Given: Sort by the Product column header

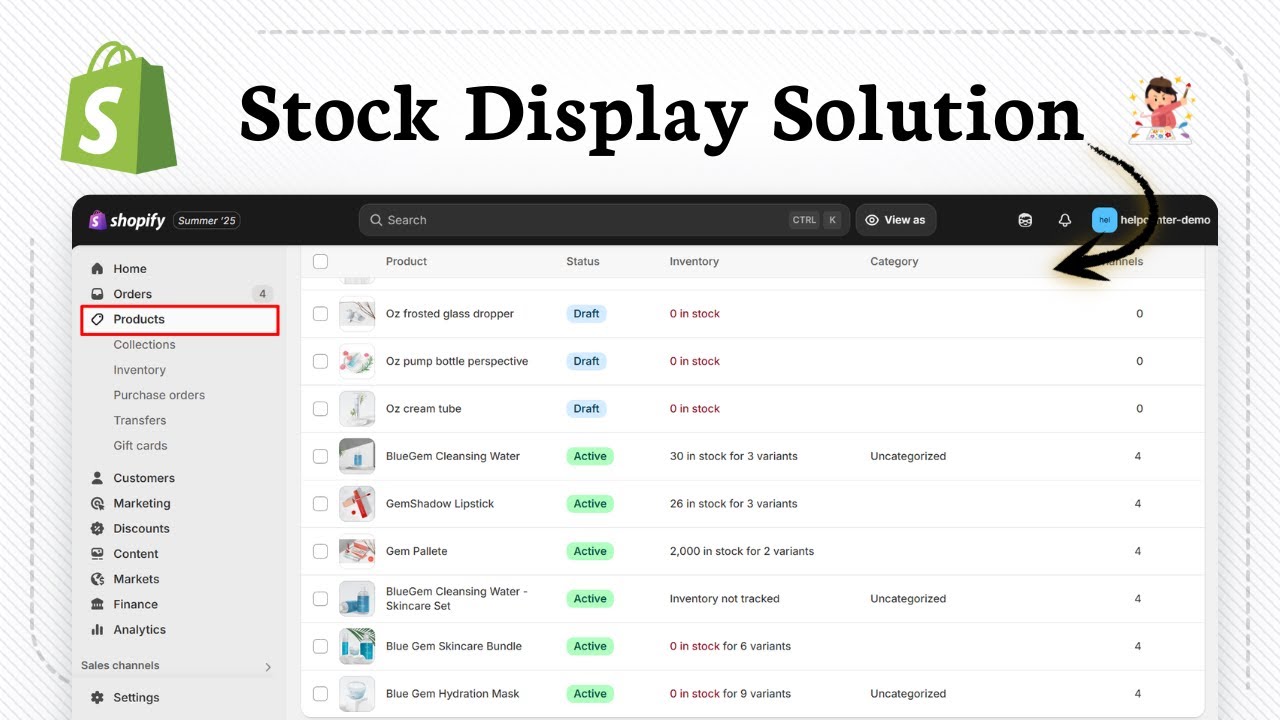Looking at the screenshot, I should tap(406, 262).
